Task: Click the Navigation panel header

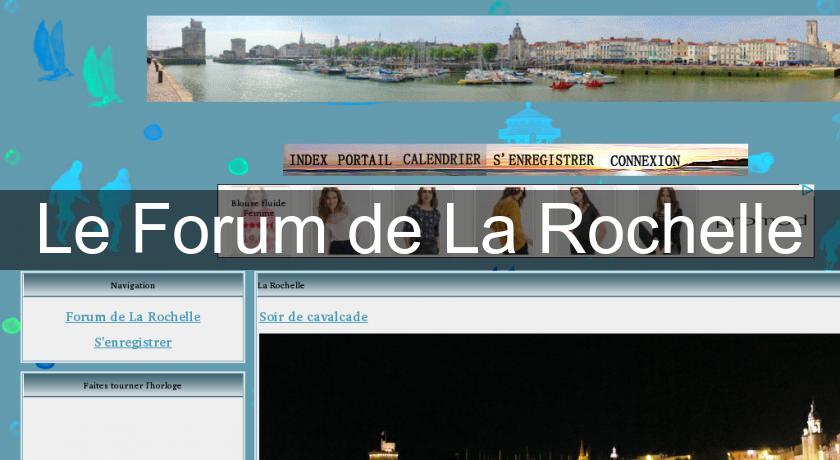Action: (x=133, y=285)
